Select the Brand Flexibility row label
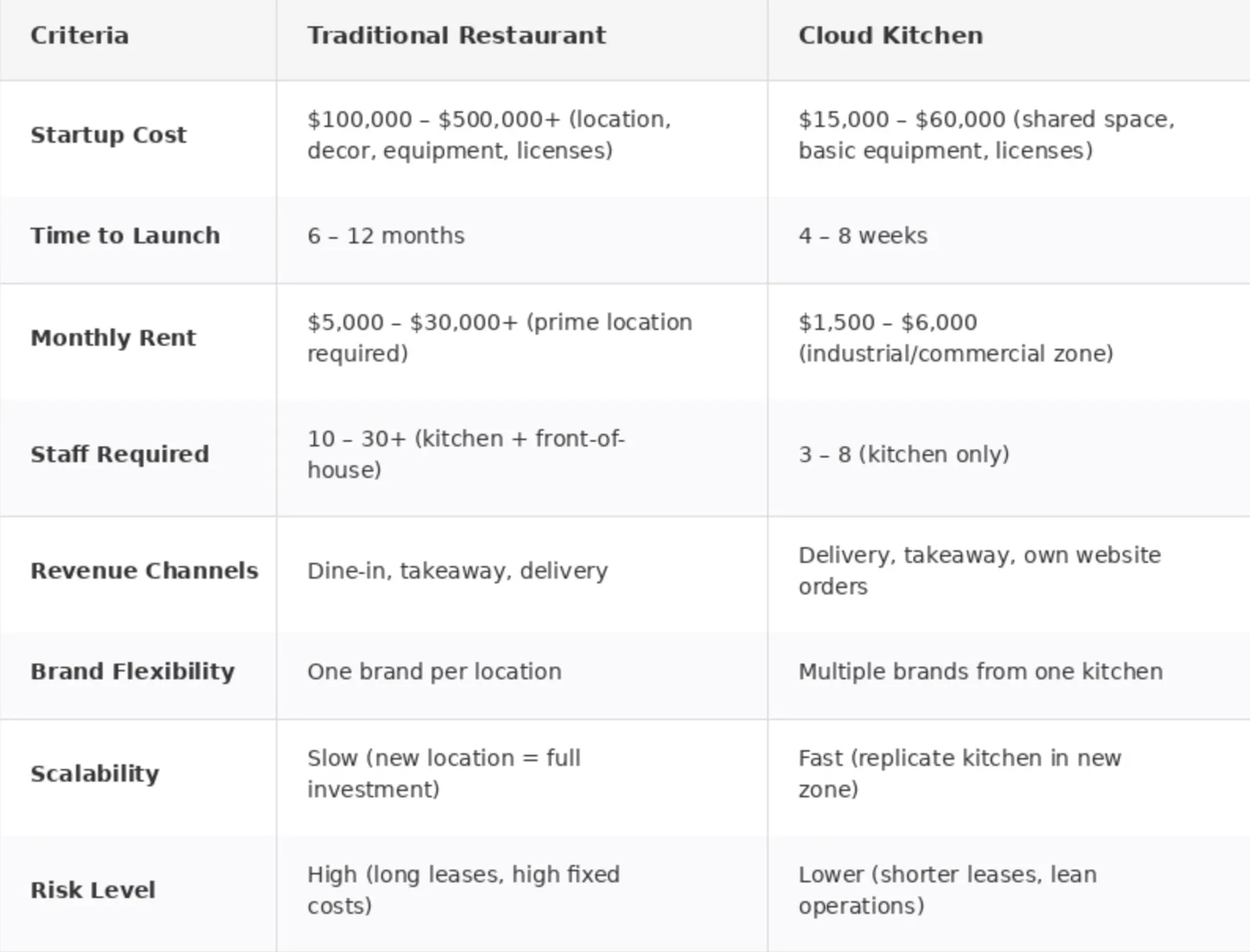Screen dimensions: 1250x952 coord(132,672)
